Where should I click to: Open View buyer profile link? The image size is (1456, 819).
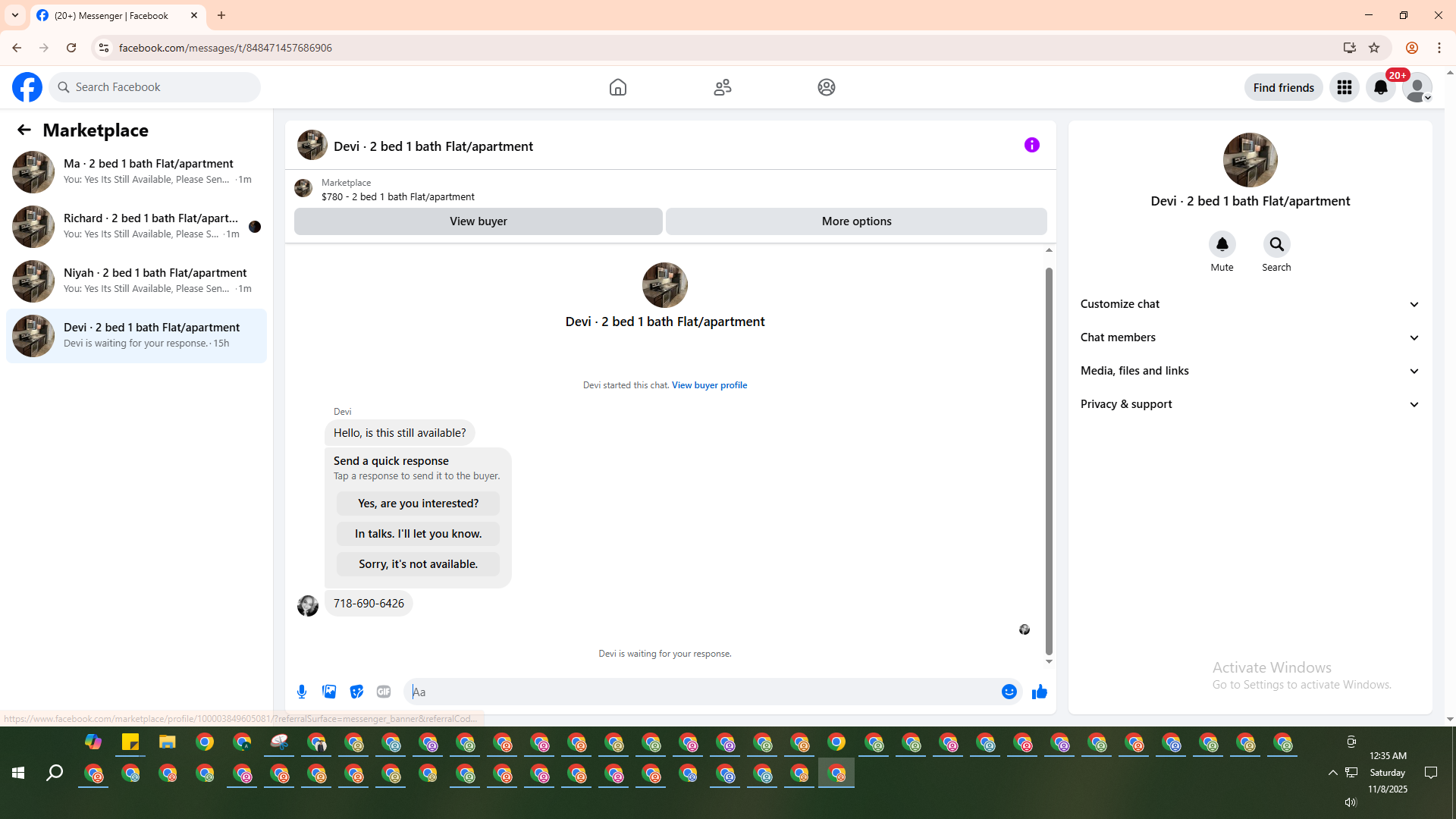[x=709, y=385]
